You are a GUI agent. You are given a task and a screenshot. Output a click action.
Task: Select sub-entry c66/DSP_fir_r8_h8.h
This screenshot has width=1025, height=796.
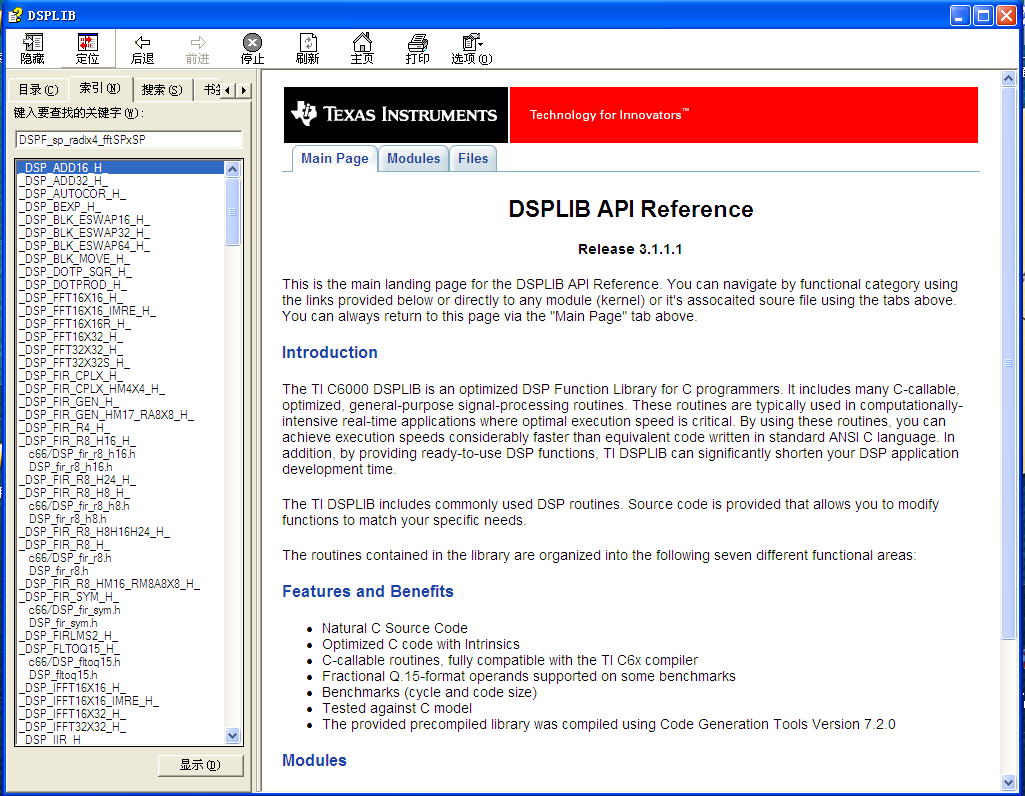point(79,506)
